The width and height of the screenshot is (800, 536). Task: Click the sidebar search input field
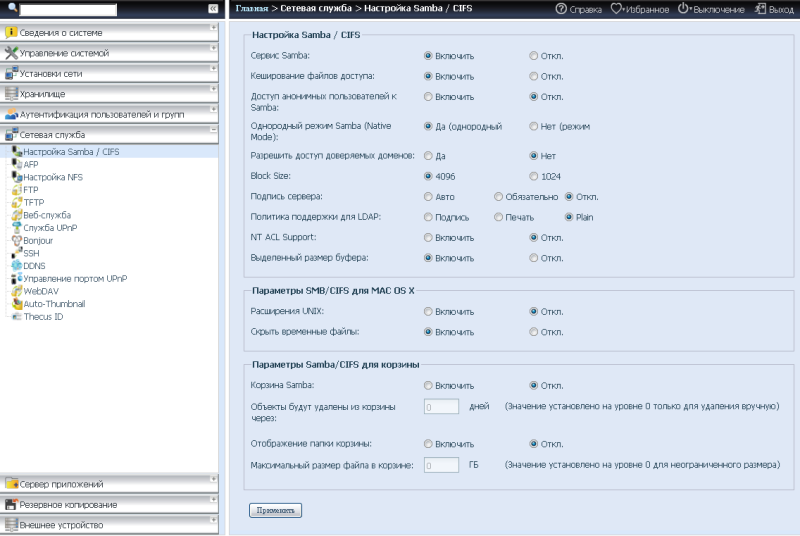tap(68, 9)
